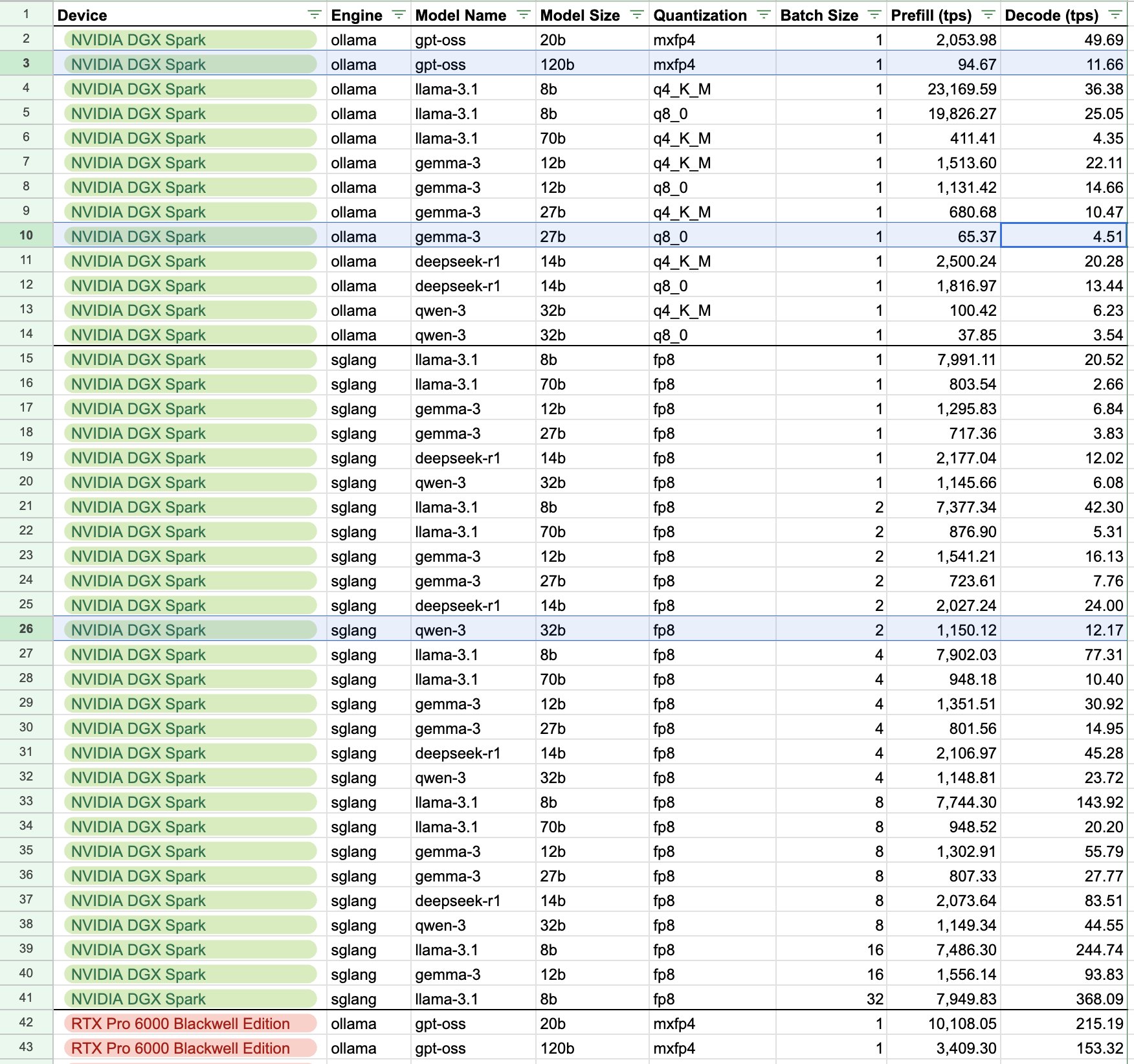The height and width of the screenshot is (1064, 1134).
Task: Select row number 42 header
Action: pyautogui.click(x=26, y=1023)
